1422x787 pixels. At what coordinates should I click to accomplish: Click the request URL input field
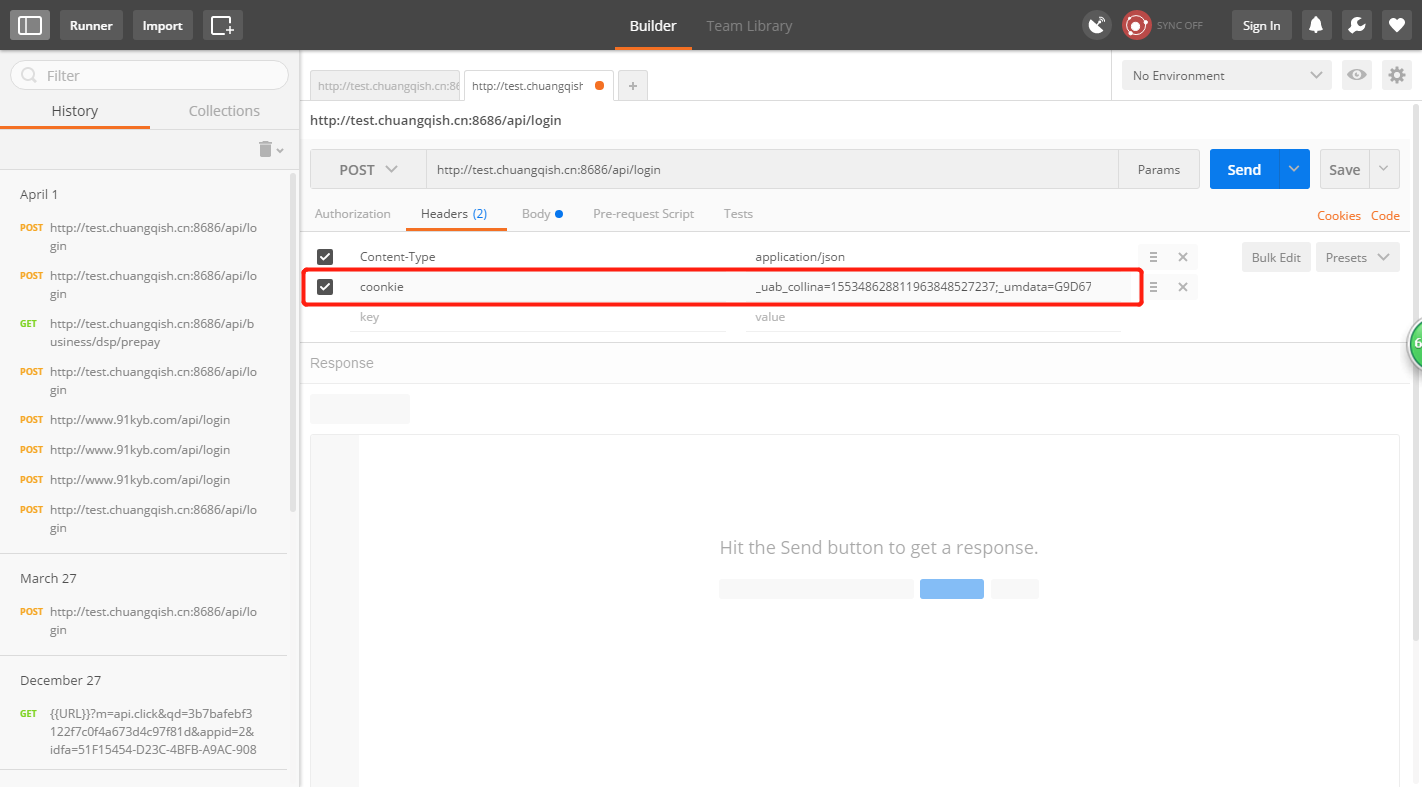pos(772,169)
